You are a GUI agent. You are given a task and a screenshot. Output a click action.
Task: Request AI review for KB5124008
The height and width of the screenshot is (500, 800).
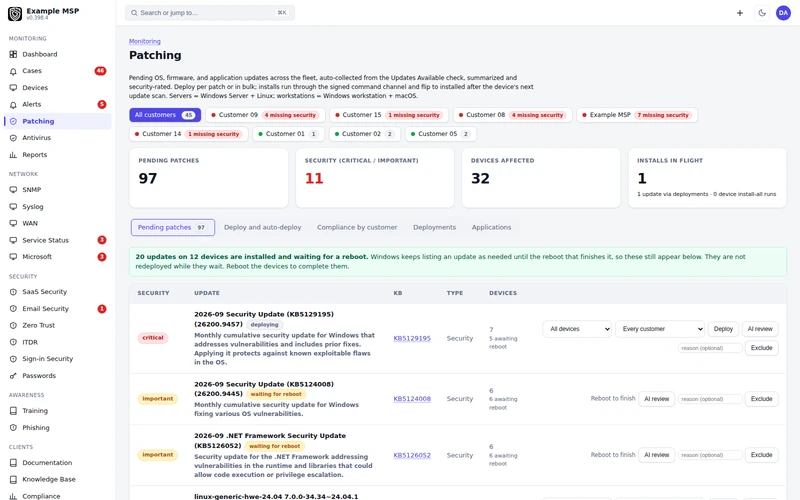coord(656,399)
